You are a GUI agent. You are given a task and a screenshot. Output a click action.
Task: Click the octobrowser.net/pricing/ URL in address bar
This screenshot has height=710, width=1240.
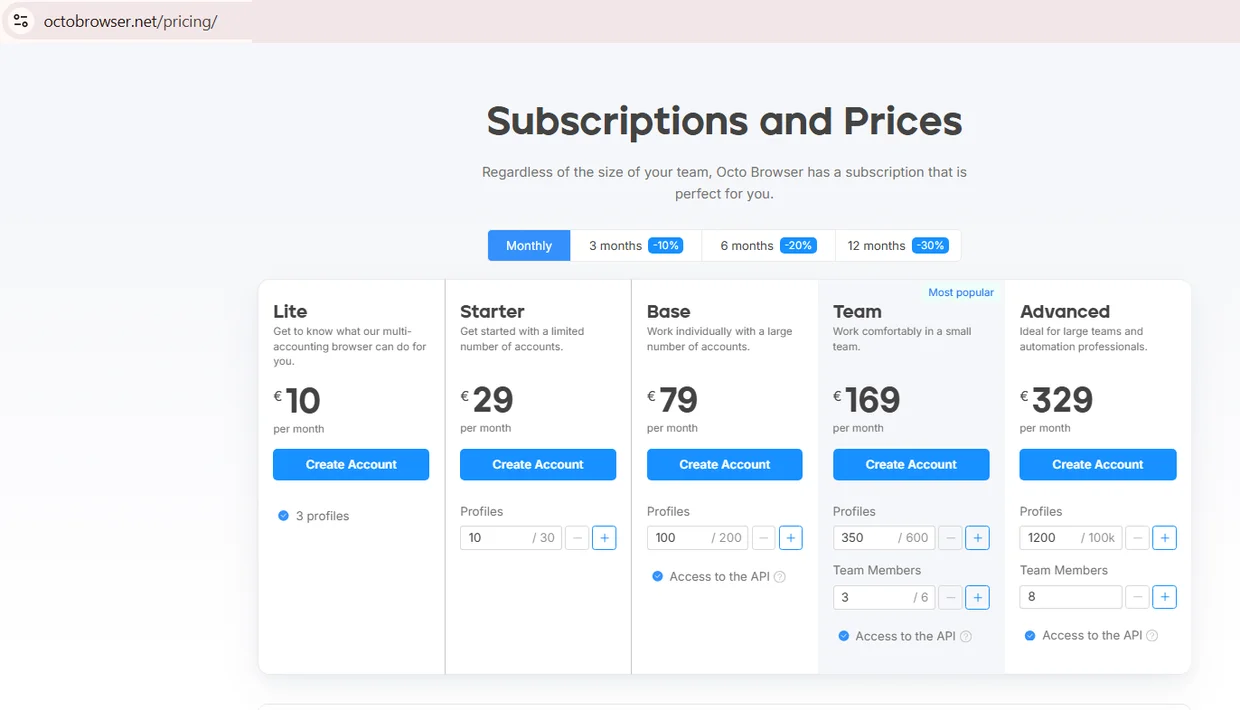[x=131, y=21]
